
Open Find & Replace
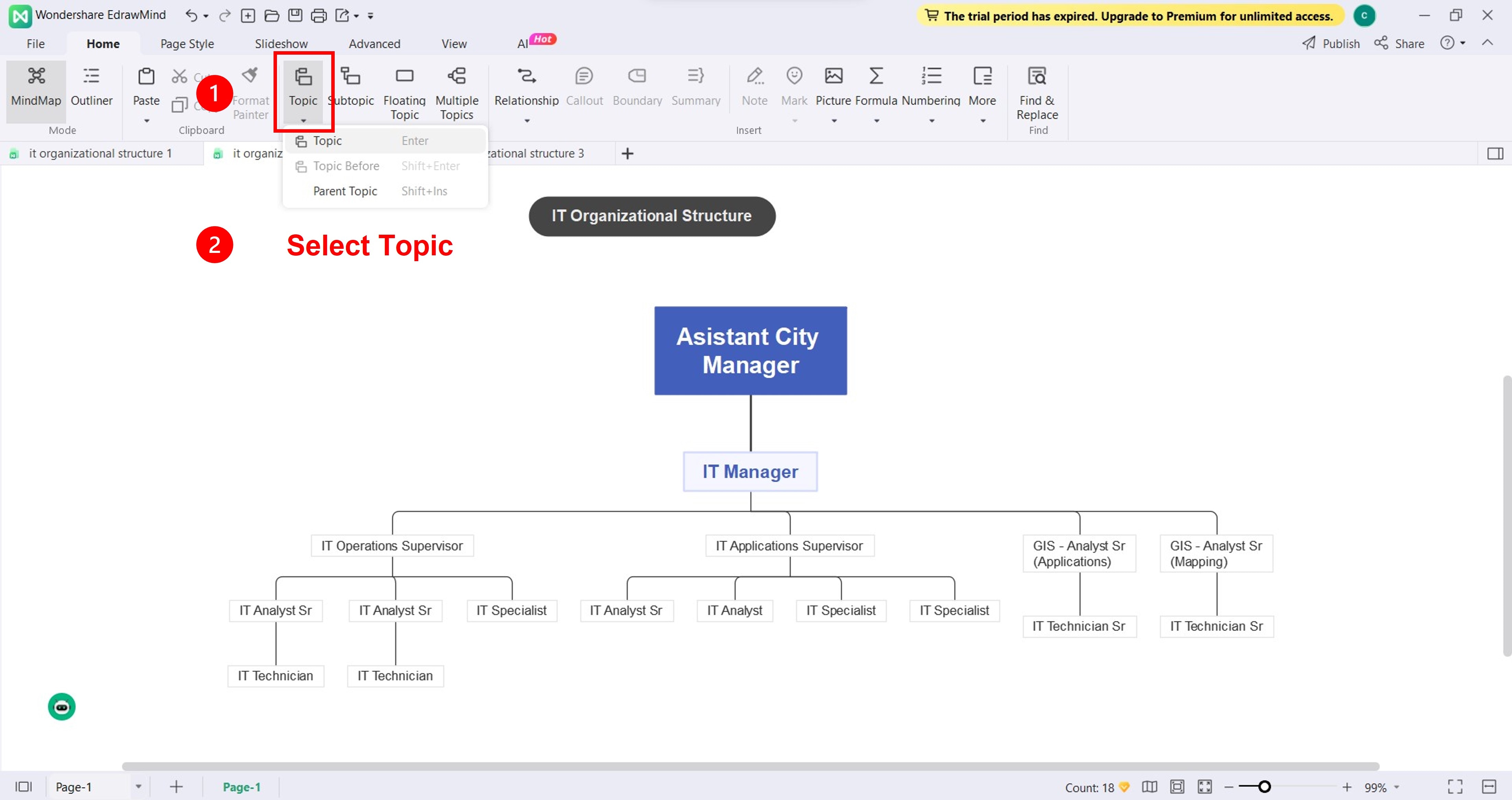(1037, 76)
